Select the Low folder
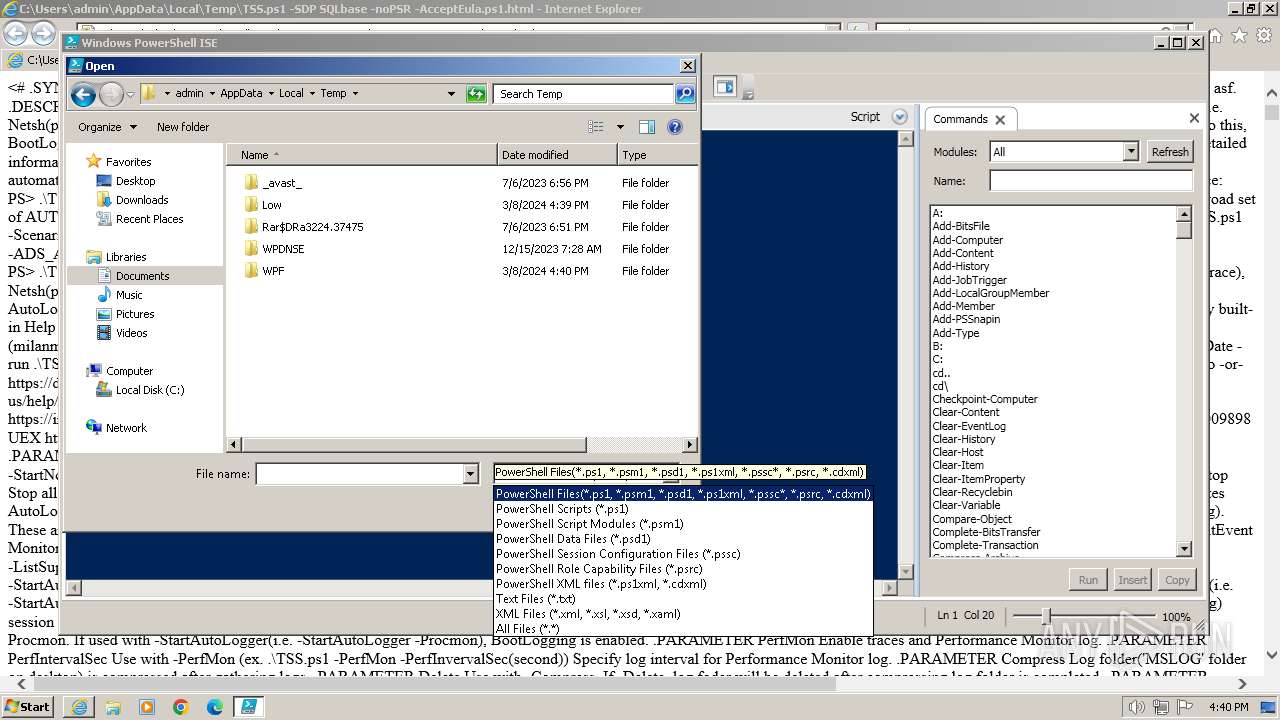 click(x=272, y=205)
